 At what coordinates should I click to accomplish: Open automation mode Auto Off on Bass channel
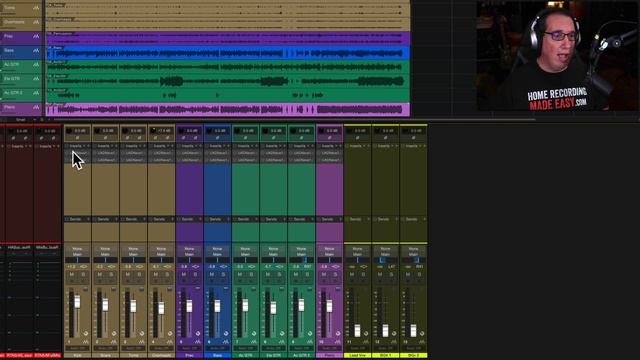click(218, 348)
